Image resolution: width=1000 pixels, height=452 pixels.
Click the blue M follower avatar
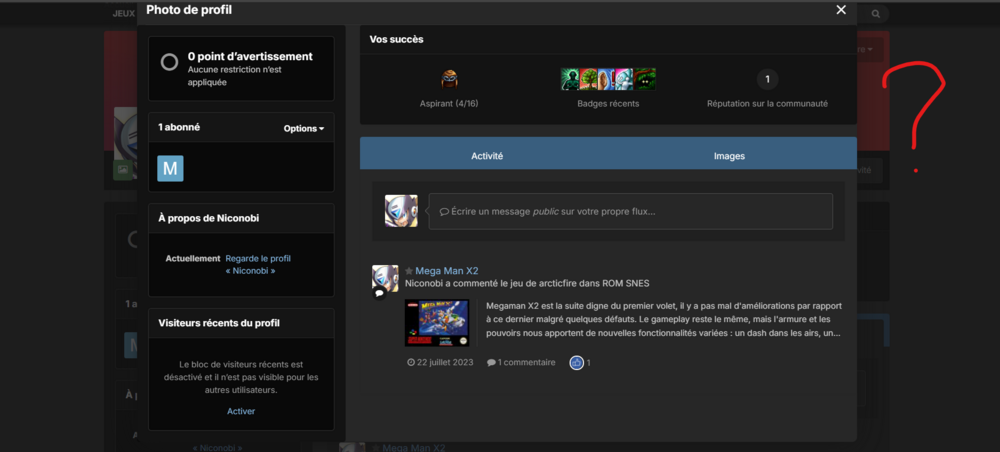[x=170, y=168]
